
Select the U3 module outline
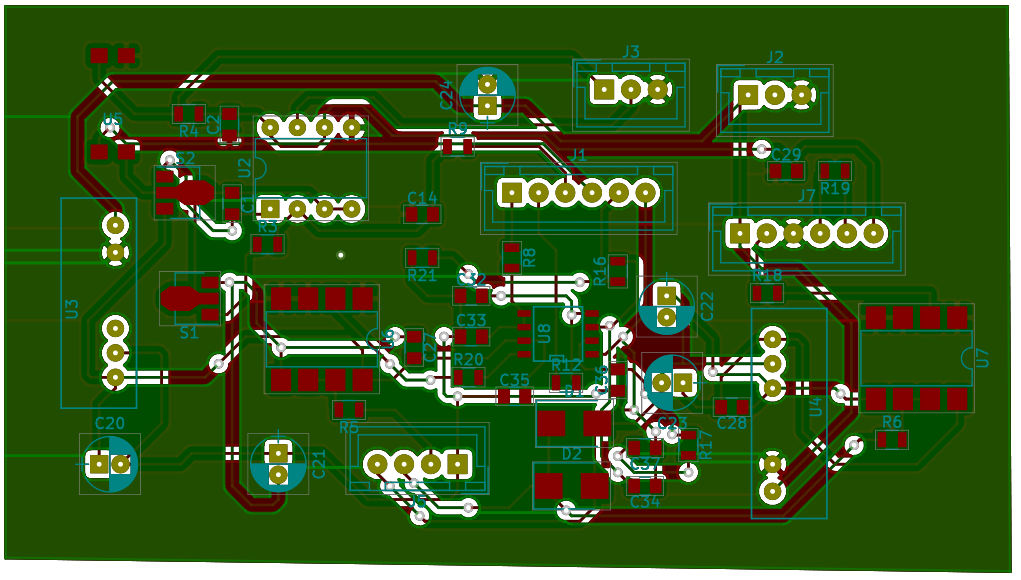point(98,302)
